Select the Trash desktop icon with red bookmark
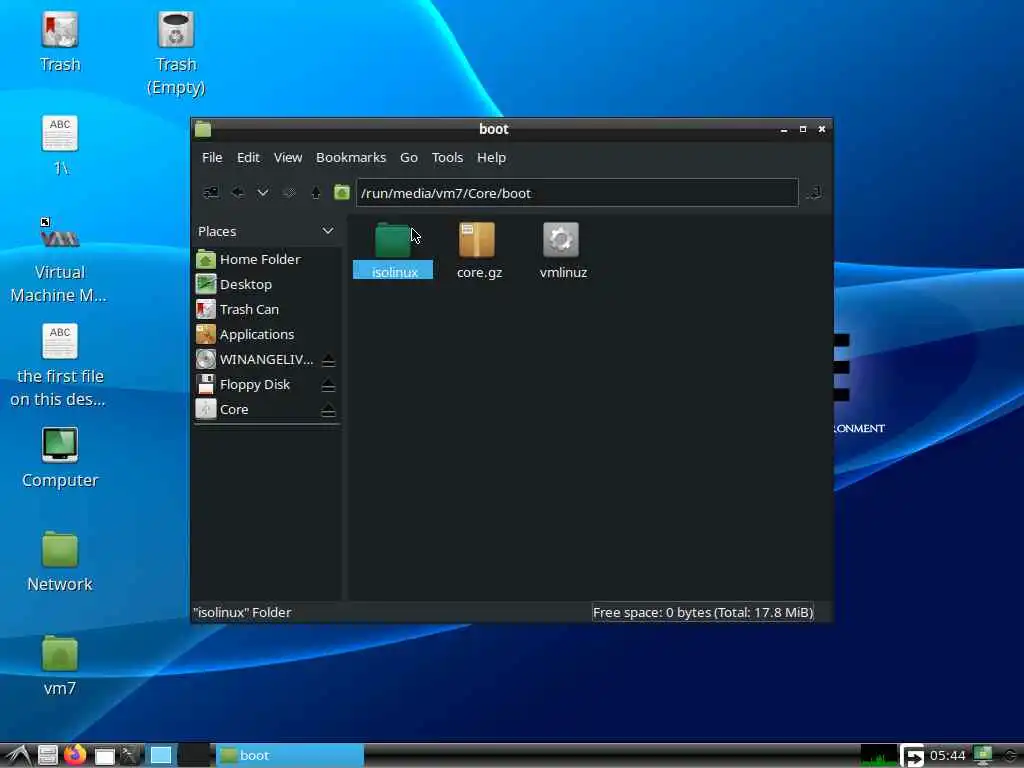 pyautogui.click(x=60, y=43)
